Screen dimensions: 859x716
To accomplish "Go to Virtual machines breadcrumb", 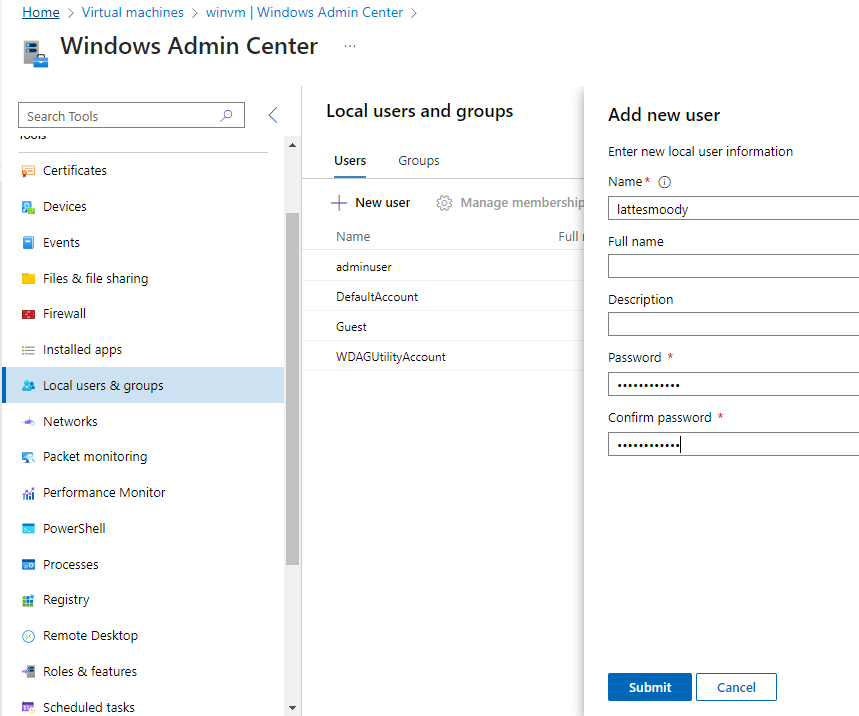I will pyautogui.click(x=133, y=12).
